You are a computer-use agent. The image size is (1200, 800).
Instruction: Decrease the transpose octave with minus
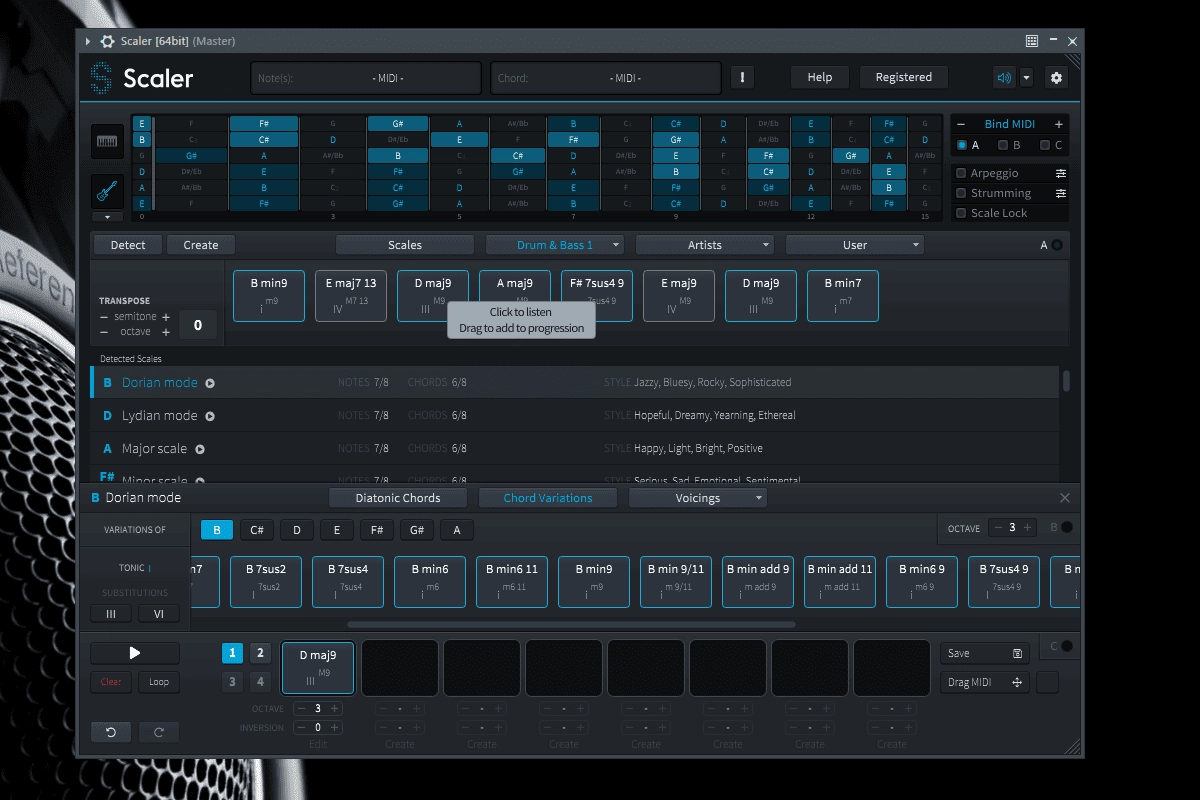coord(104,332)
